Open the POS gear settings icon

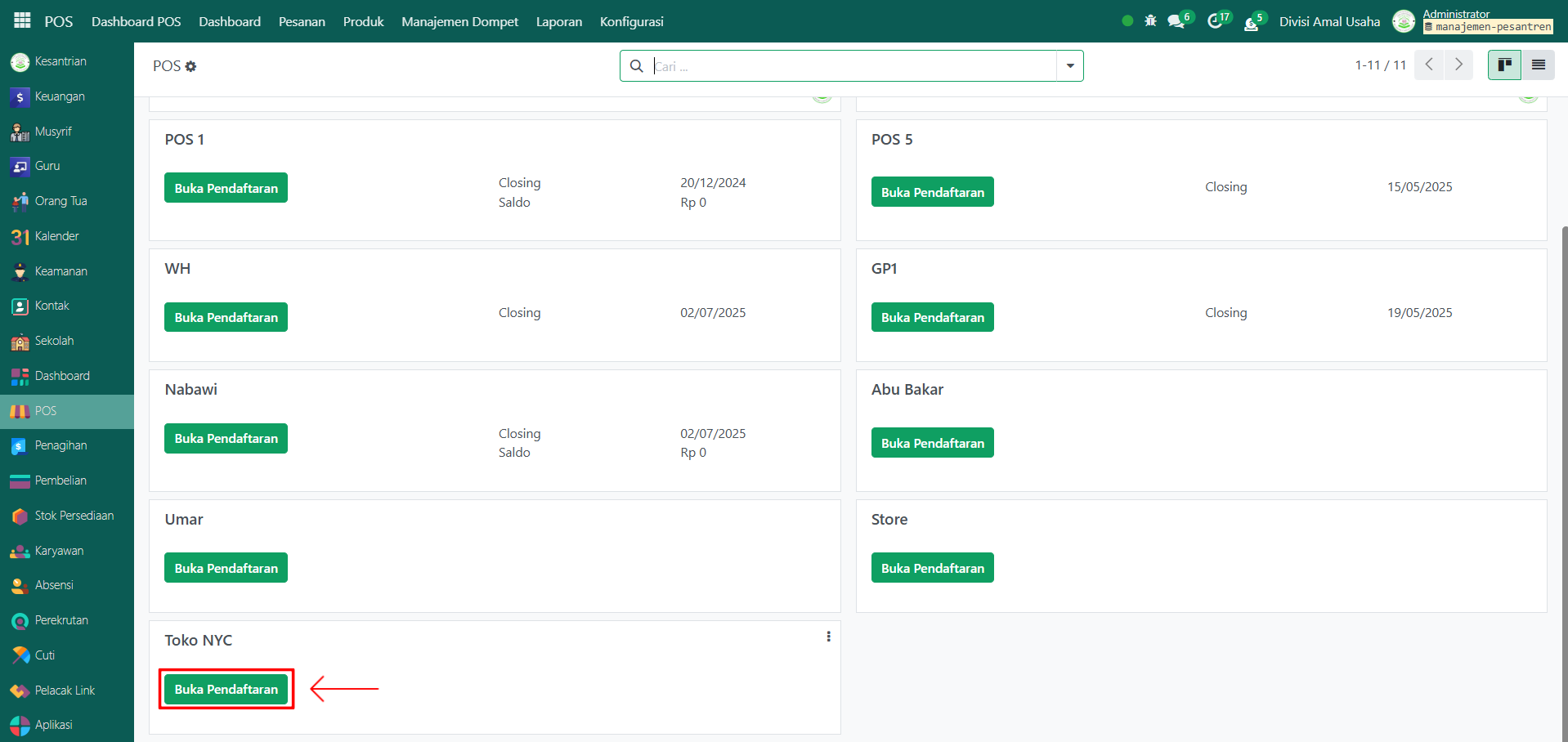[x=191, y=66]
